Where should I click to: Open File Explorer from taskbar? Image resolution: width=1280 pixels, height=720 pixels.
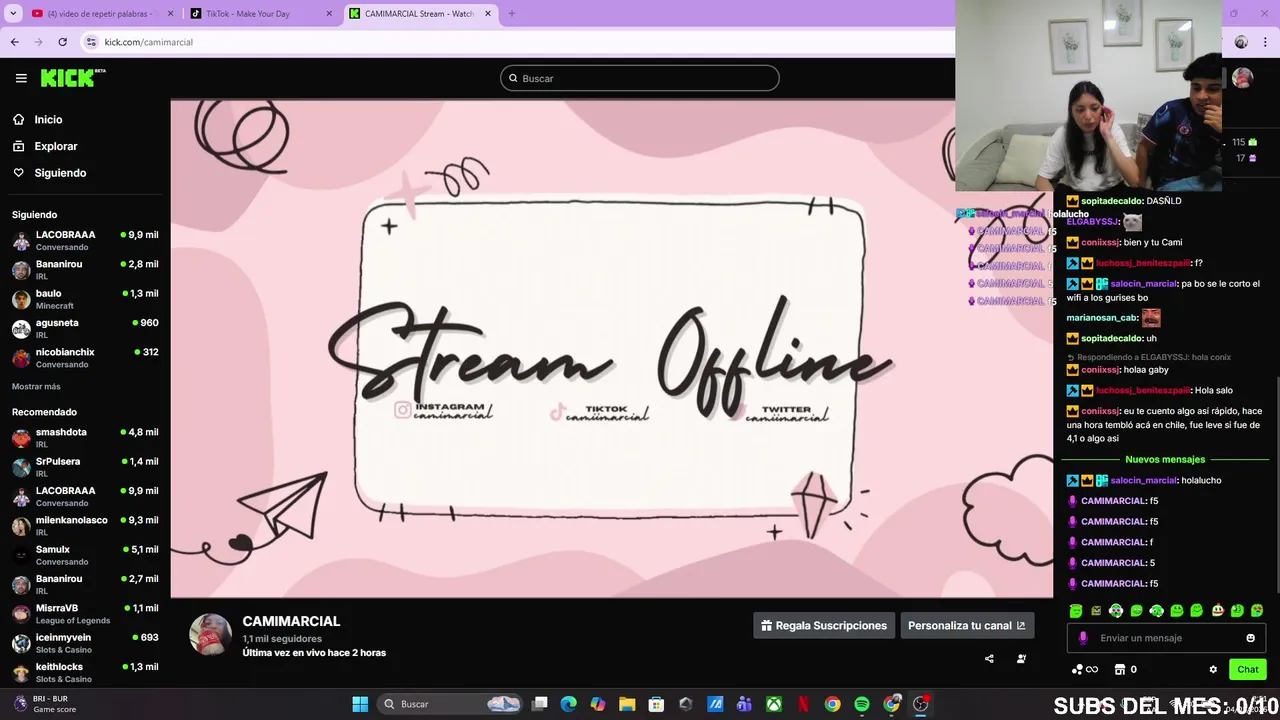tap(627, 704)
